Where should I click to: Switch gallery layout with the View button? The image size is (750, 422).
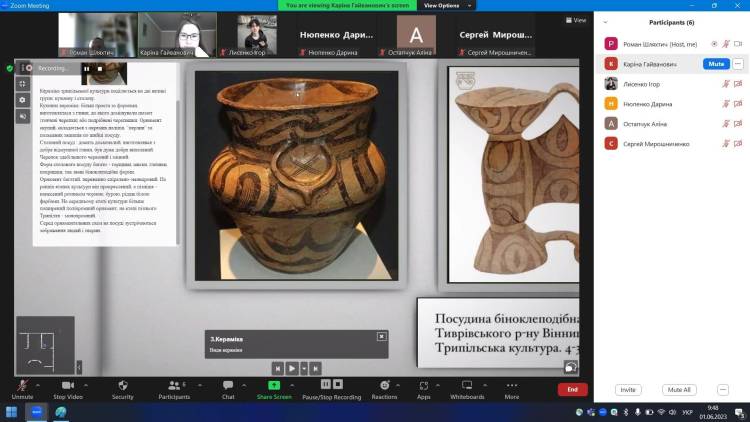pyautogui.click(x=576, y=19)
